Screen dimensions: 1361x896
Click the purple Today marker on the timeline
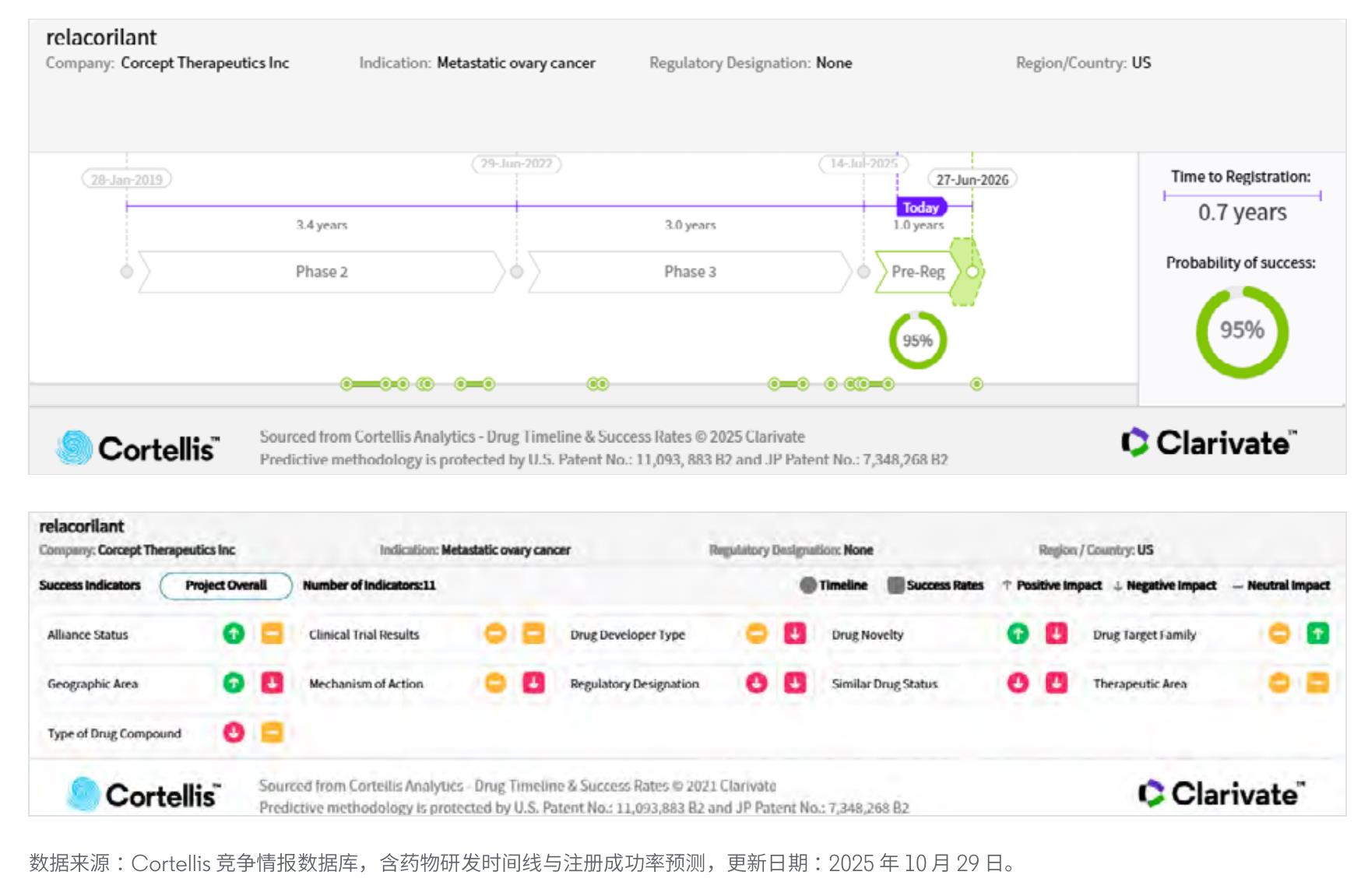click(921, 207)
